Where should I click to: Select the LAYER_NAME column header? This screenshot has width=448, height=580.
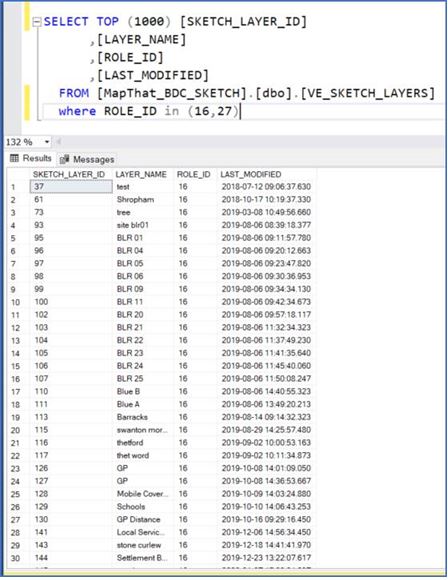click(141, 175)
